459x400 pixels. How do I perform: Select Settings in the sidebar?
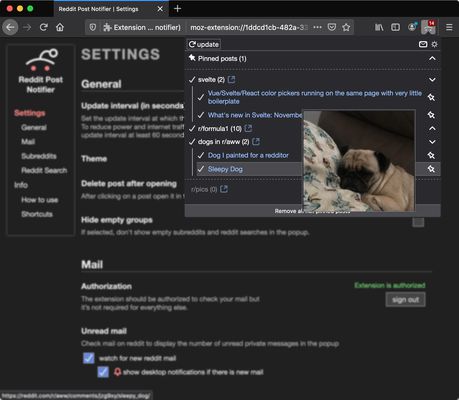[x=30, y=113]
